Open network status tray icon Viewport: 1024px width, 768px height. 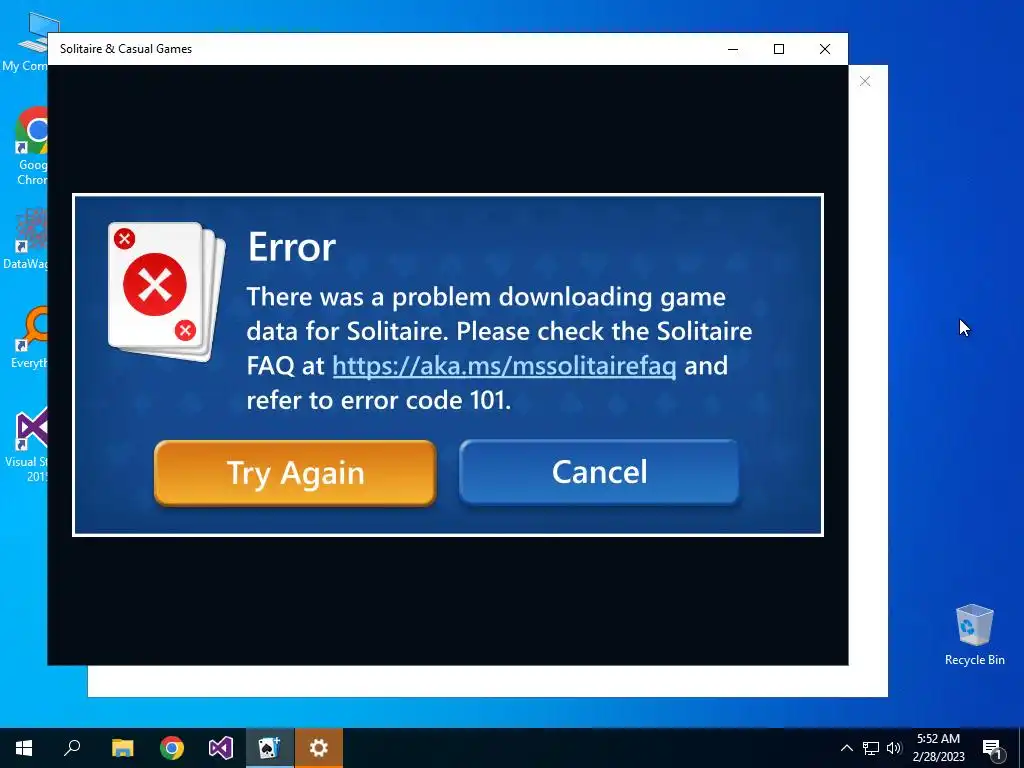pyautogui.click(x=871, y=748)
